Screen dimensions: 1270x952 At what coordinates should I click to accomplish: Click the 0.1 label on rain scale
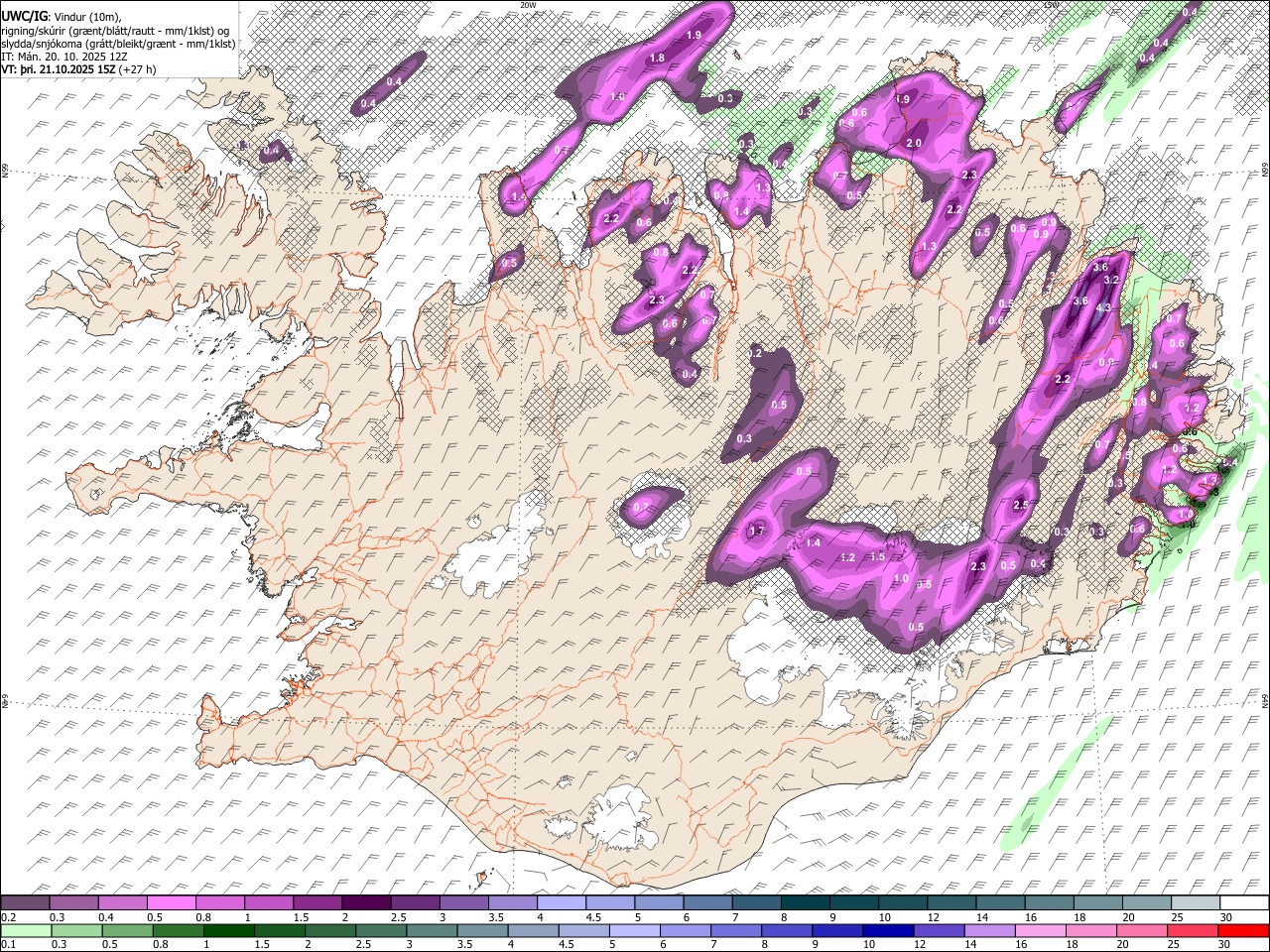(8, 945)
